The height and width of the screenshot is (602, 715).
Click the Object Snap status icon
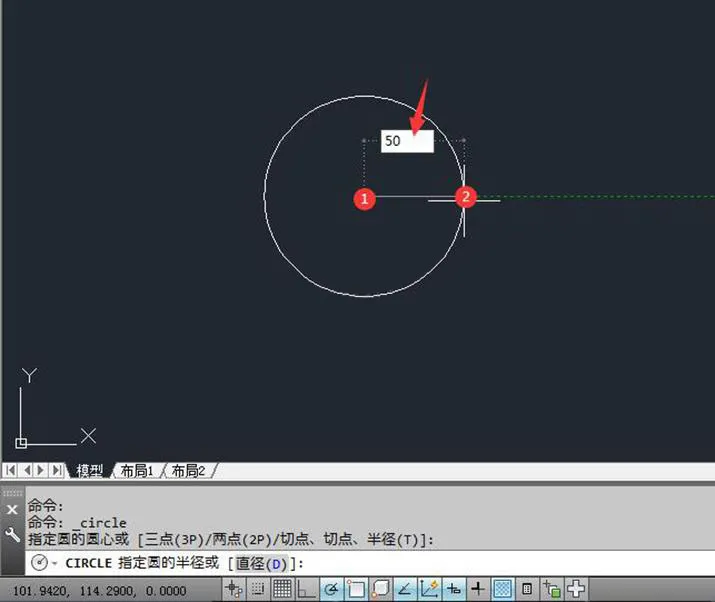click(356, 589)
